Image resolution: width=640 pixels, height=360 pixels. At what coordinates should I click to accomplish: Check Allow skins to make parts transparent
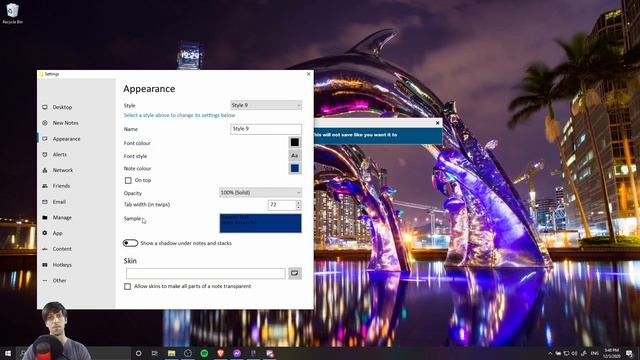pos(128,287)
